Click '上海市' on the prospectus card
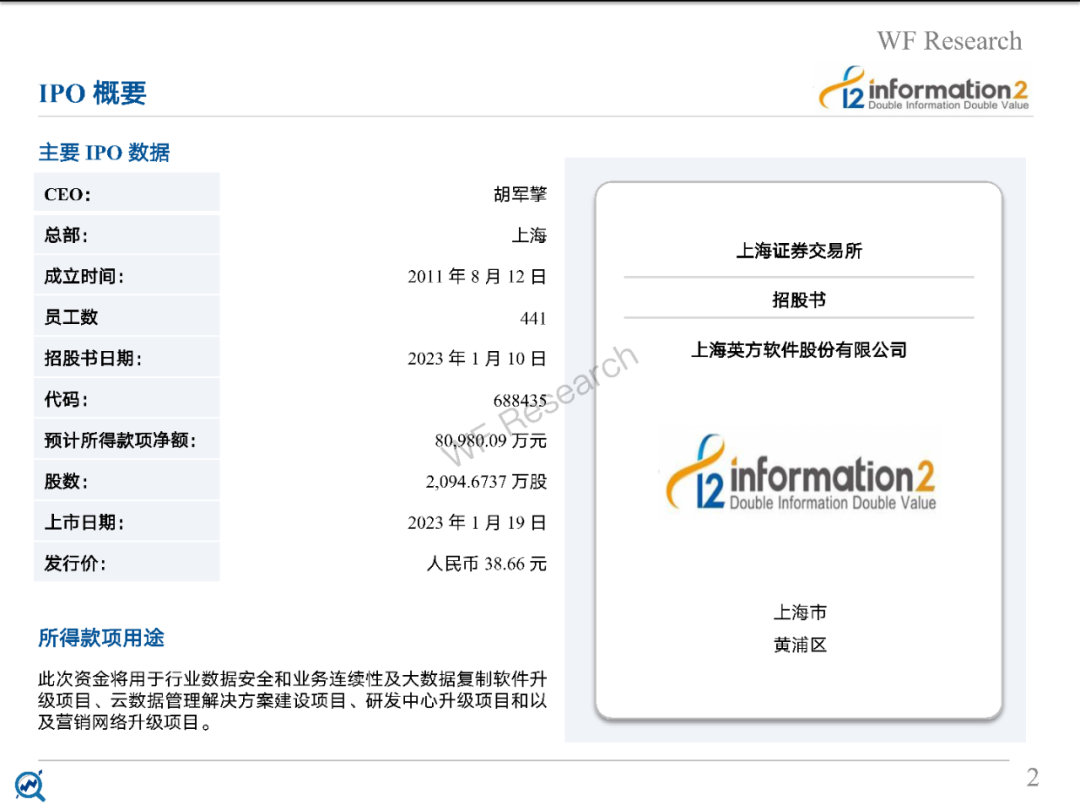The height and width of the screenshot is (810, 1080). click(x=800, y=612)
